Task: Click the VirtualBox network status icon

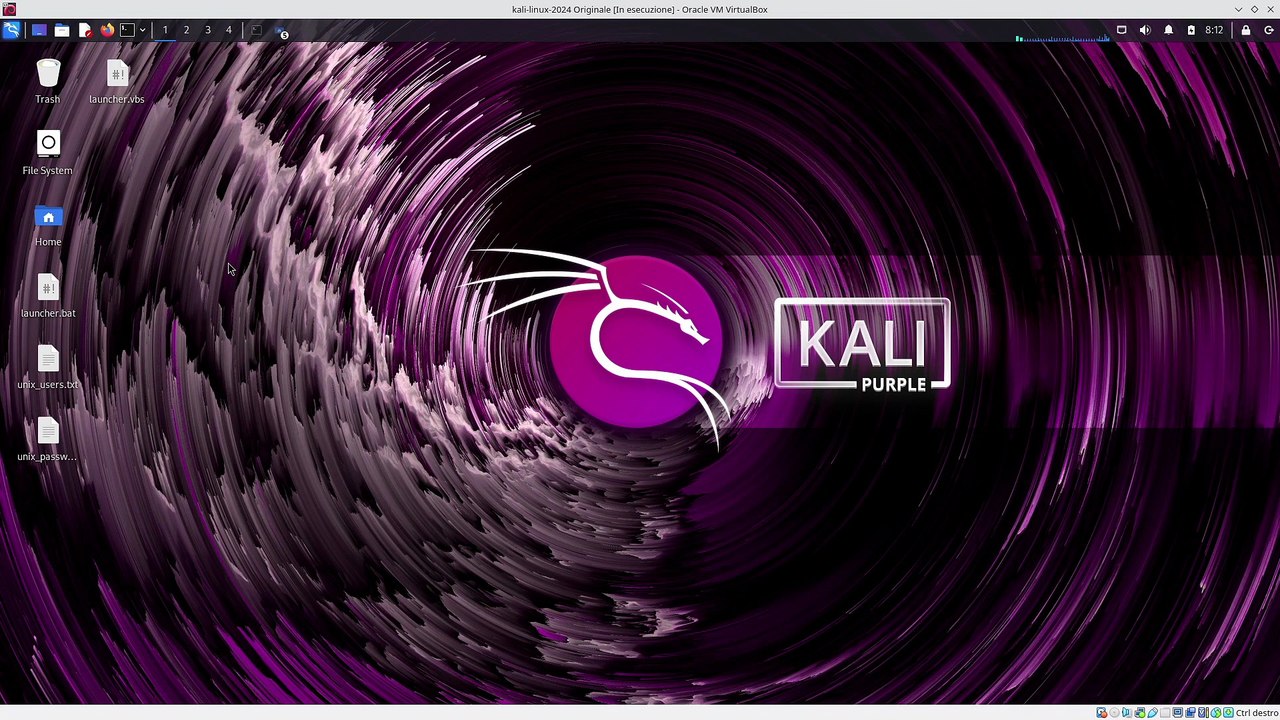Action: click(1140, 713)
